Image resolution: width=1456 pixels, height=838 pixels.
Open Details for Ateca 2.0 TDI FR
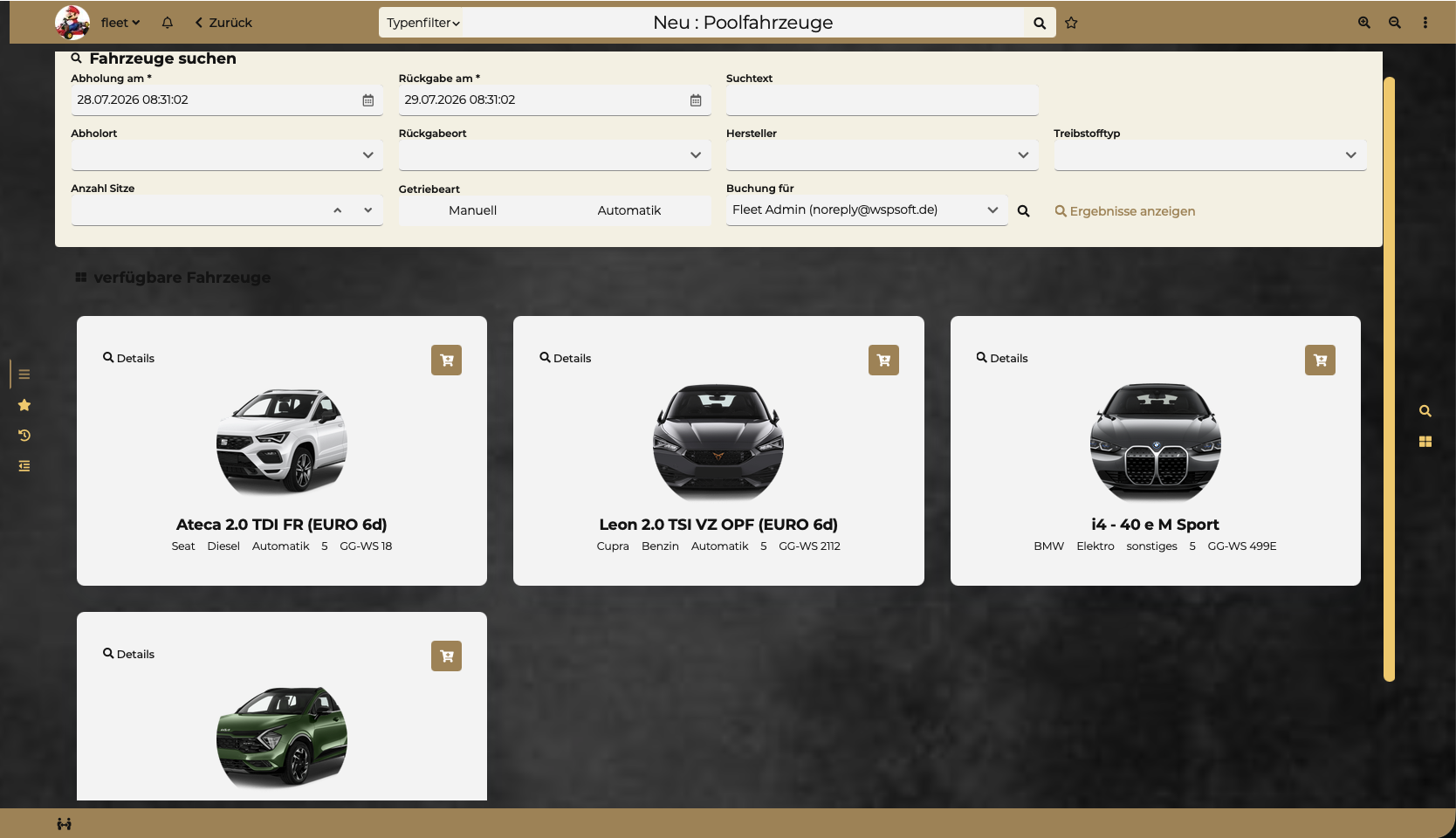[128, 358]
